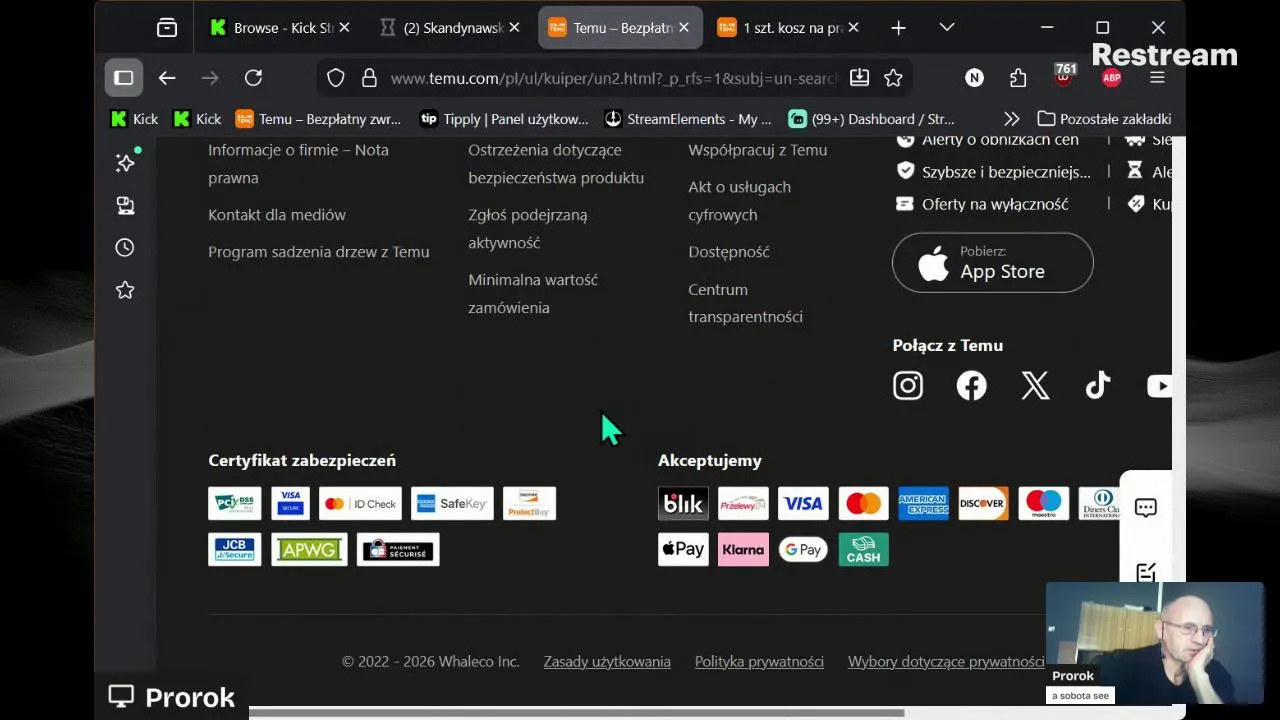Viewport: 1280px width, 720px height.
Task: Click the Visa payment logo
Action: coord(803,504)
